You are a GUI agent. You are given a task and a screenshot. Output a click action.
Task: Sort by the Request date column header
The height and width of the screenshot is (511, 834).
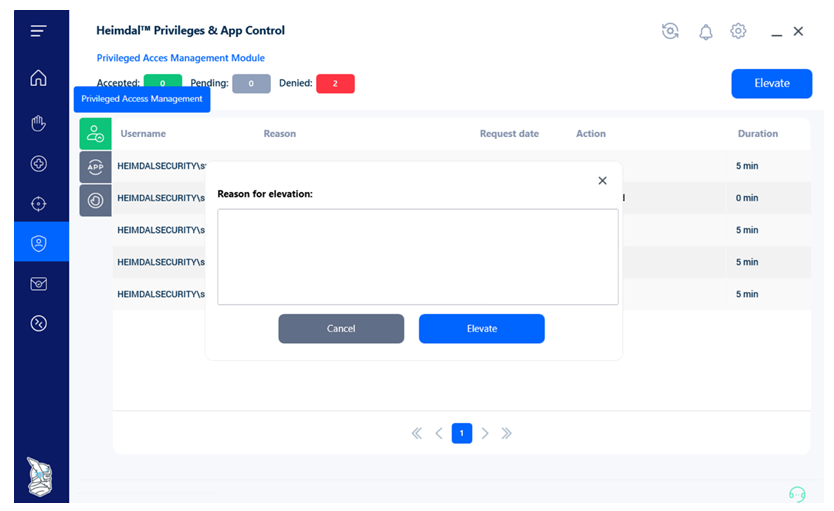point(509,133)
